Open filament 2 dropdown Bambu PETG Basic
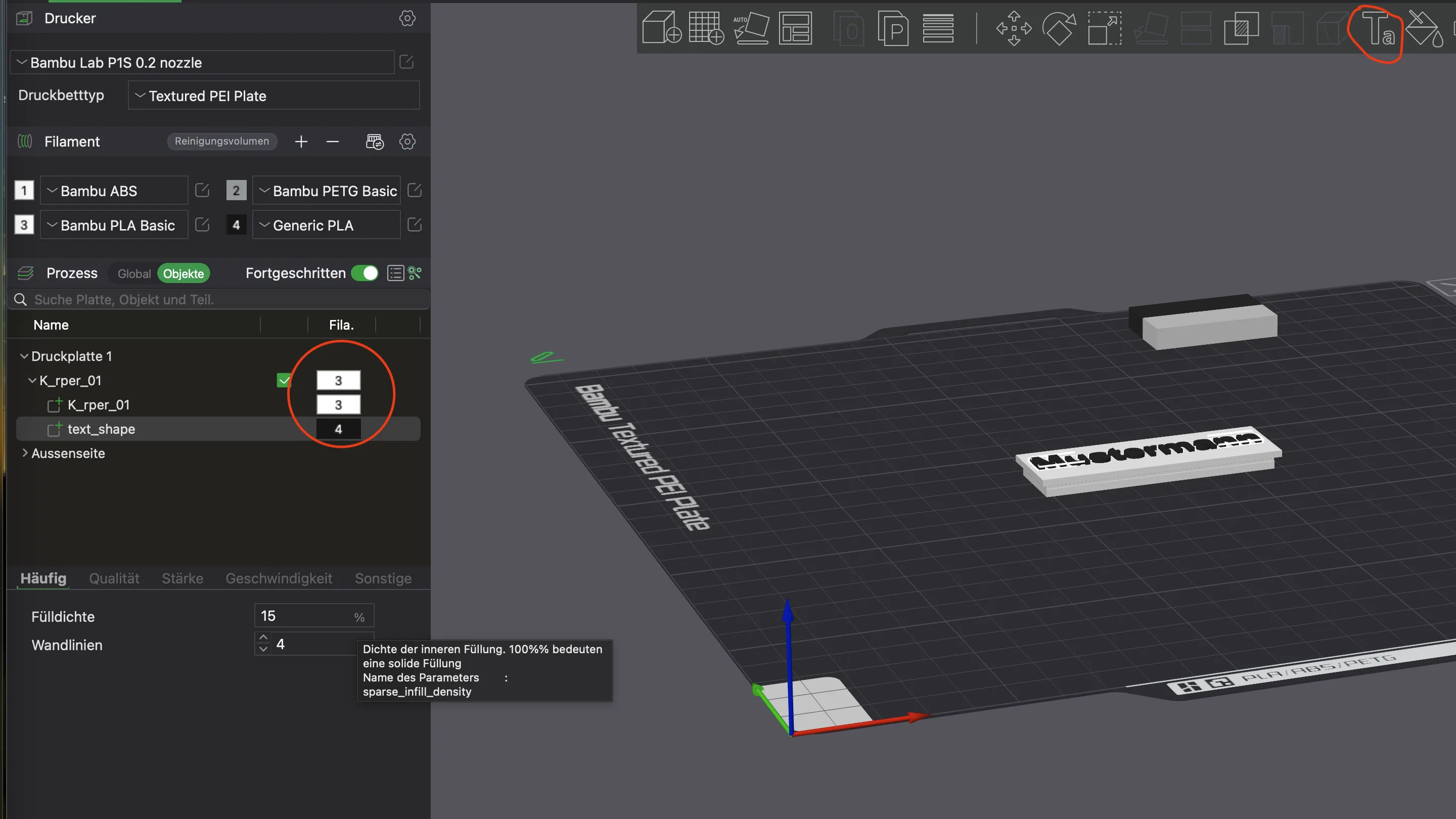The height and width of the screenshot is (819, 1456). pyautogui.click(x=326, y=191)
